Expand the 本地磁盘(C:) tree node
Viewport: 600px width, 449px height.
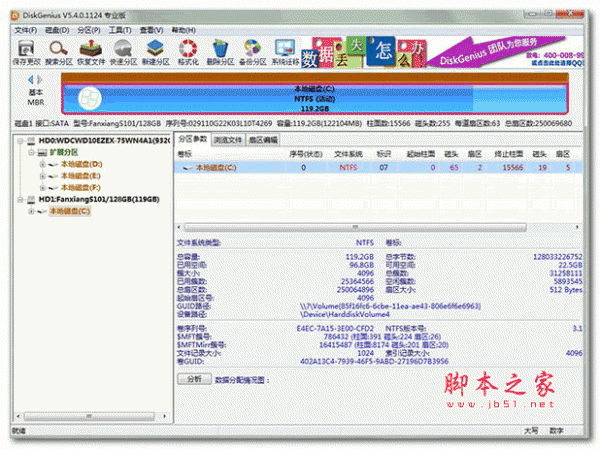point(31,211)
